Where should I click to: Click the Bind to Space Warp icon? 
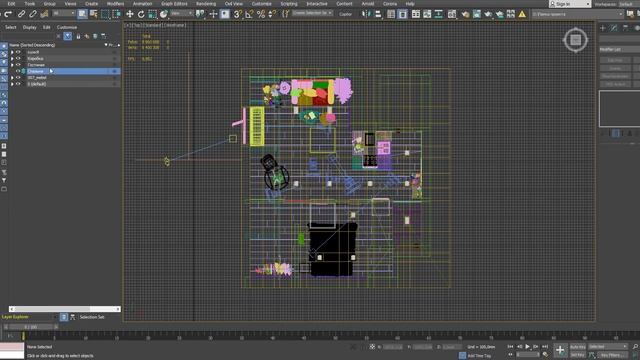(44, 14)
